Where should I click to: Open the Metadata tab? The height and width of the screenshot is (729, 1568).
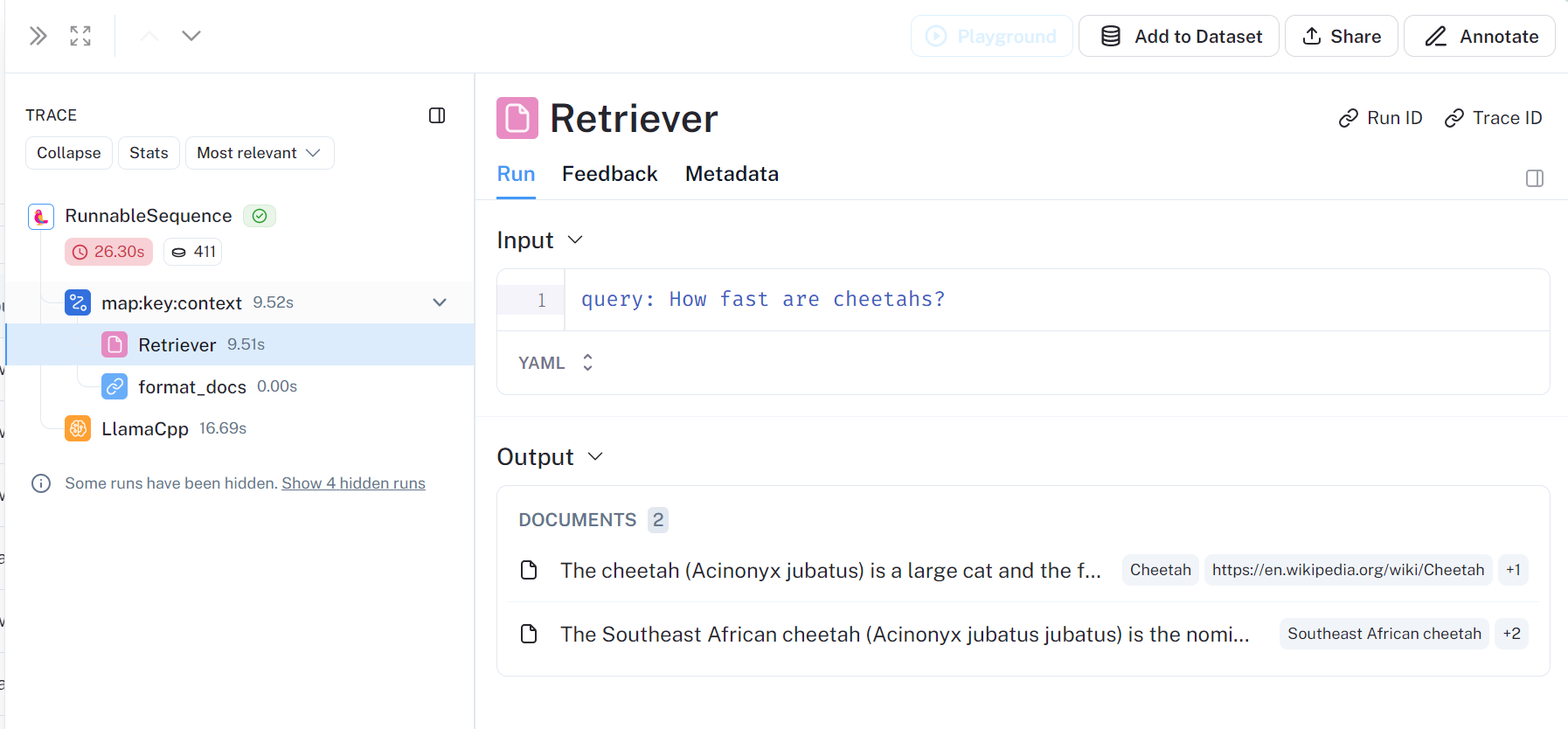tap(732, 174)
